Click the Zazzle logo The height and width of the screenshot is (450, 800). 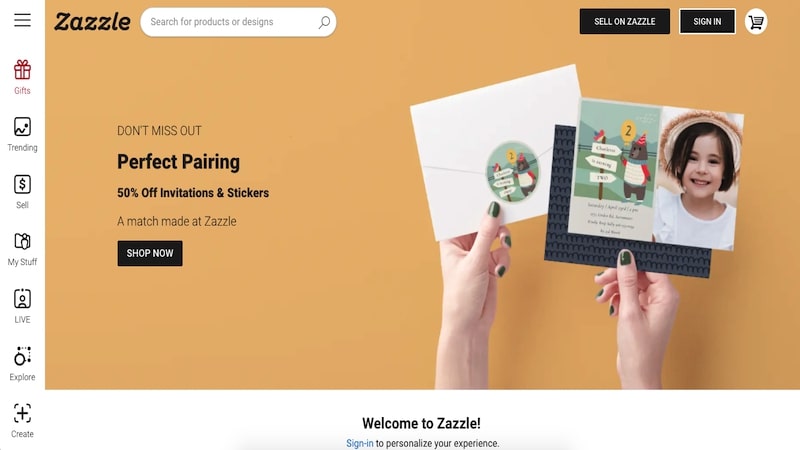tap(92, 22)
